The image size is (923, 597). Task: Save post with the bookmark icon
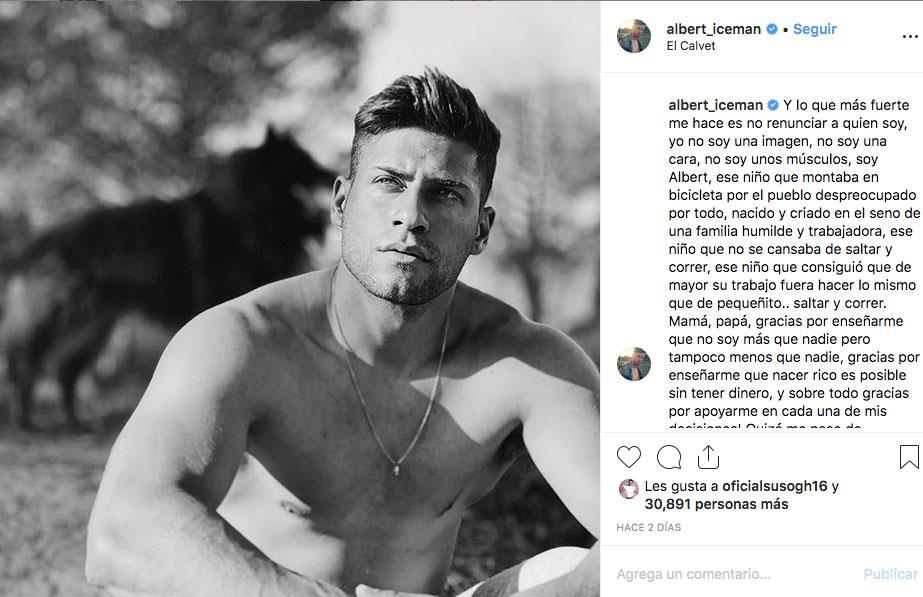coord(908,457)
